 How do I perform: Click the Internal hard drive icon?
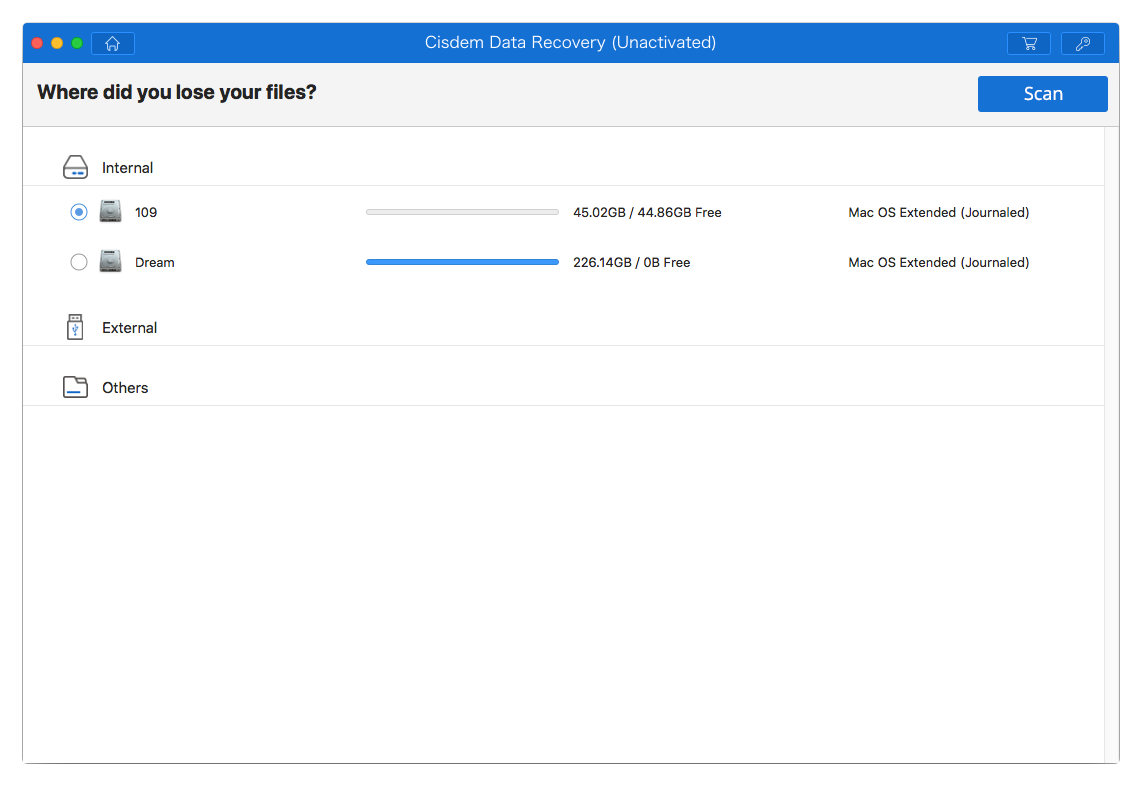[75, 166]
